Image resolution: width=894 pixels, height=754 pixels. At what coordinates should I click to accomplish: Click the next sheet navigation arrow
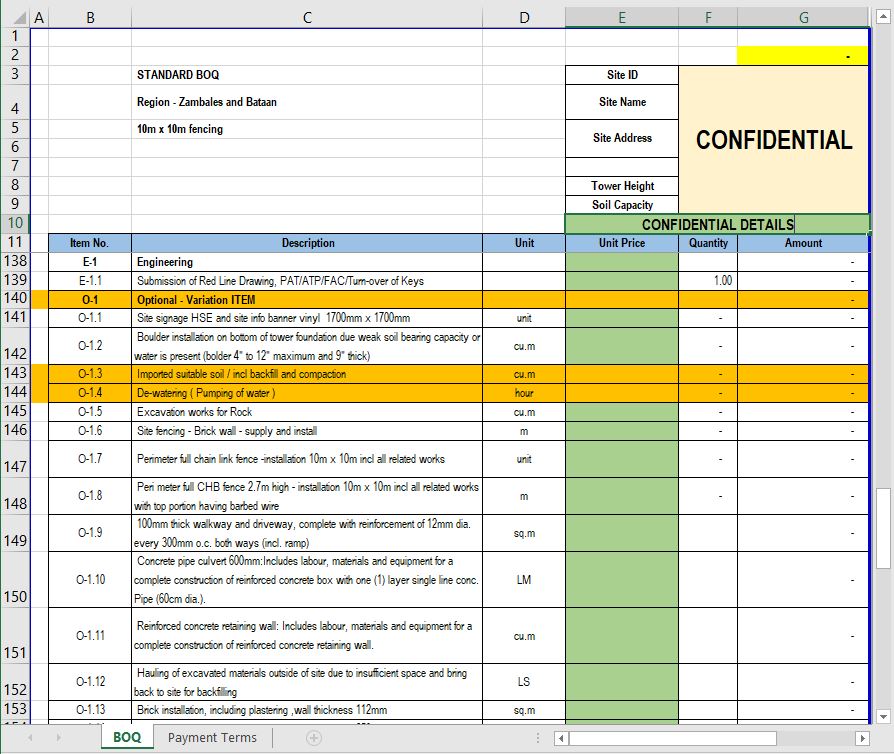(x=58, y=737)
